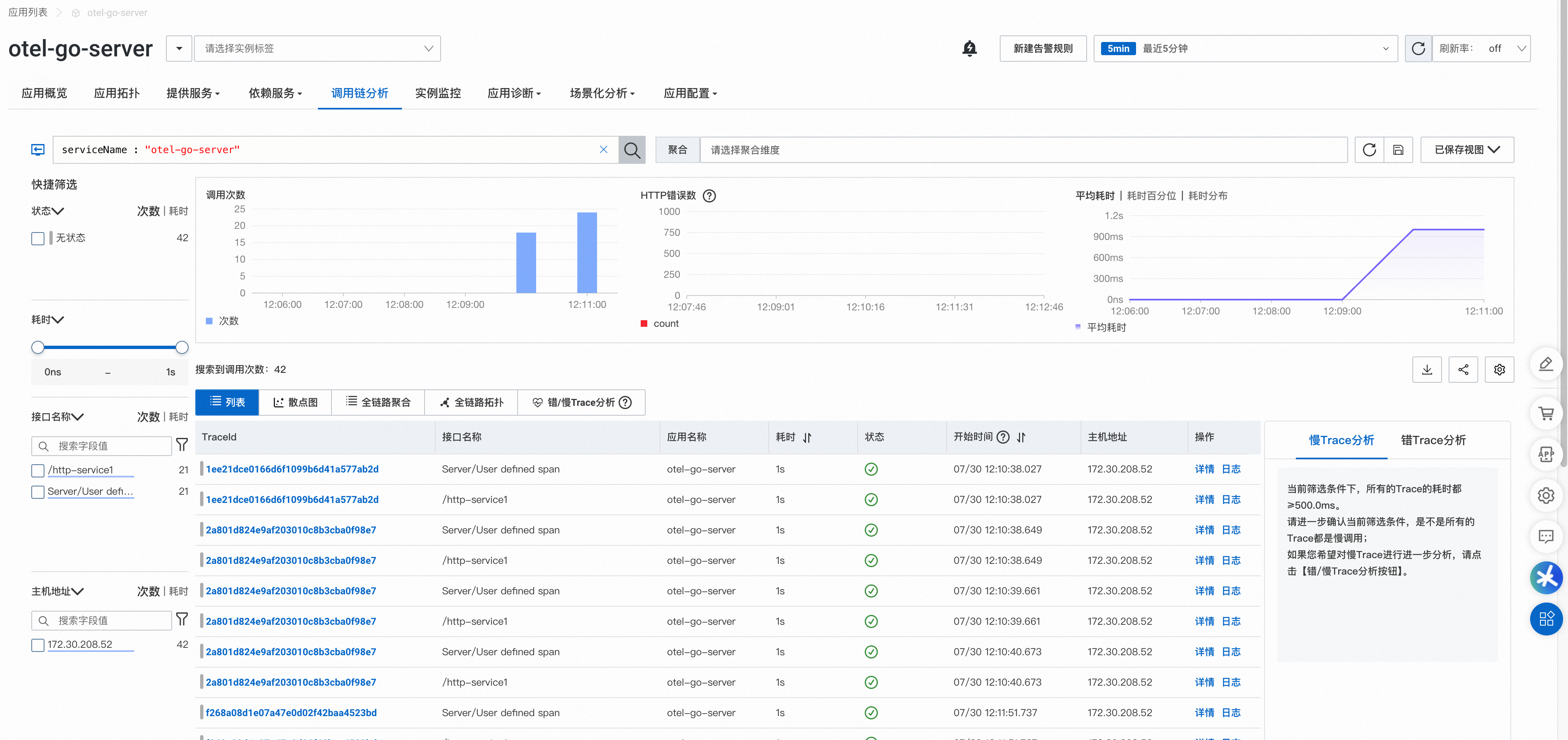Click the 主机地址 搜索字段值 input

[102, 621]
